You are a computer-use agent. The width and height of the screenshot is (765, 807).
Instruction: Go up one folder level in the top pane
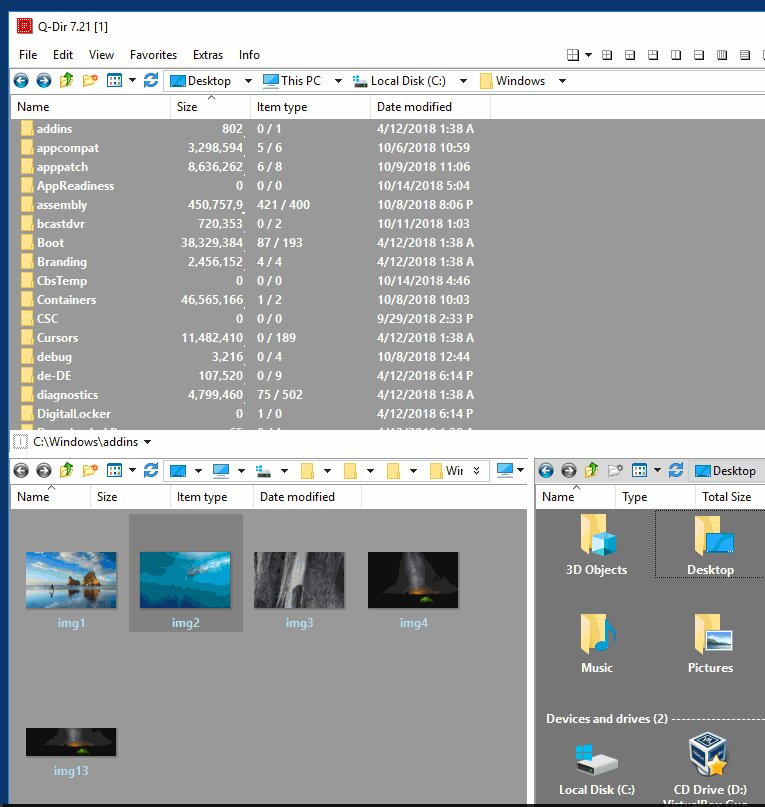pos(67,81)
